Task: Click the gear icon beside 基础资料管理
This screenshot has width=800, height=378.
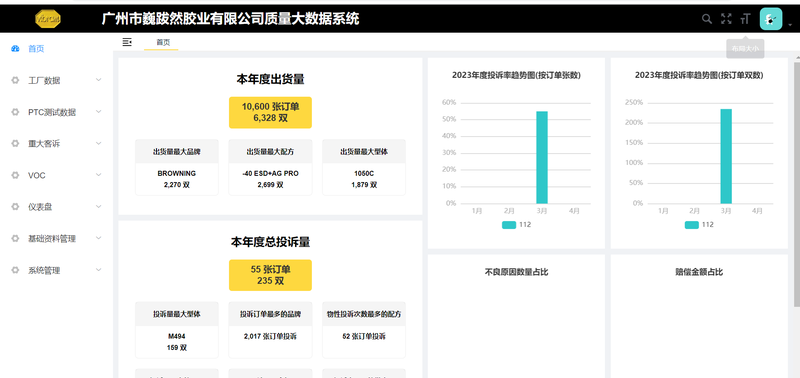Action: click(15, 239)
